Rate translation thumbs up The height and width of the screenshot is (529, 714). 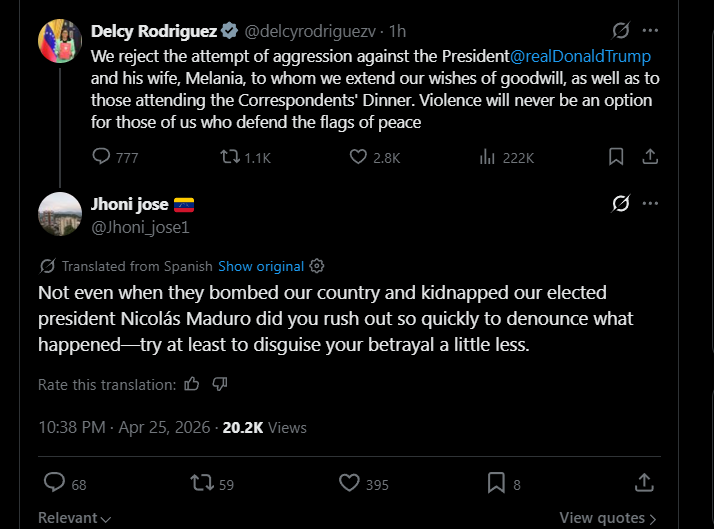click(193, 384)
